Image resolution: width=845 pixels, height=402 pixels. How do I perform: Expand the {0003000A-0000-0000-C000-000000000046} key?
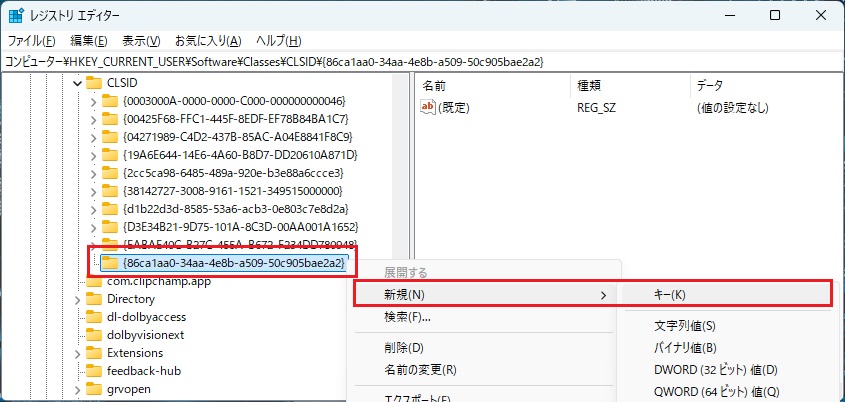point(93,101)
